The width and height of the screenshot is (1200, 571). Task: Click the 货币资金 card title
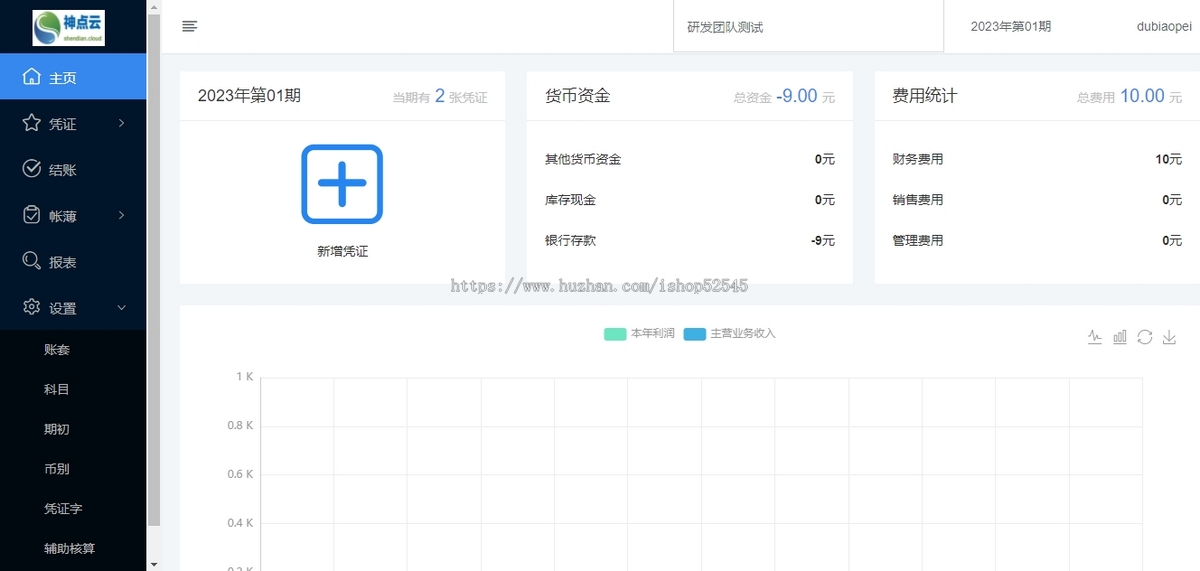(578, 96)
